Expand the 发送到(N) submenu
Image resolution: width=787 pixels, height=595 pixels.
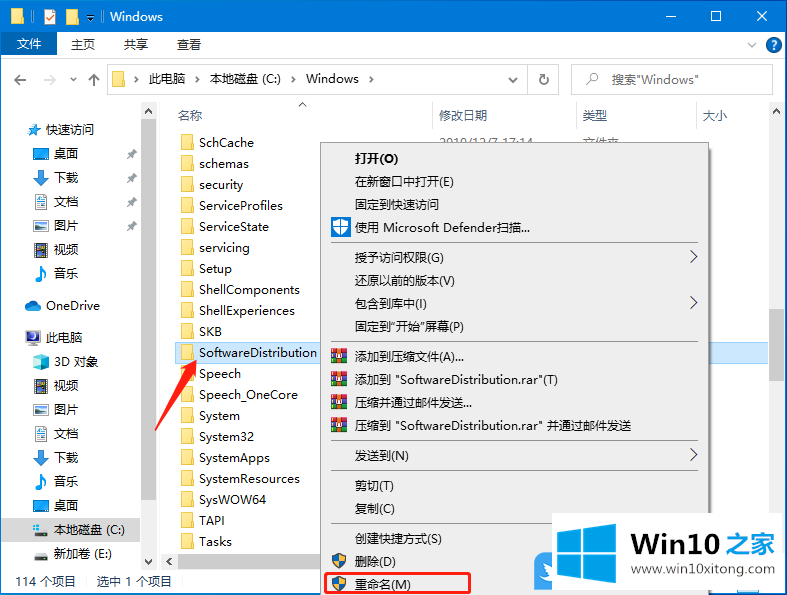coord(694,455)
